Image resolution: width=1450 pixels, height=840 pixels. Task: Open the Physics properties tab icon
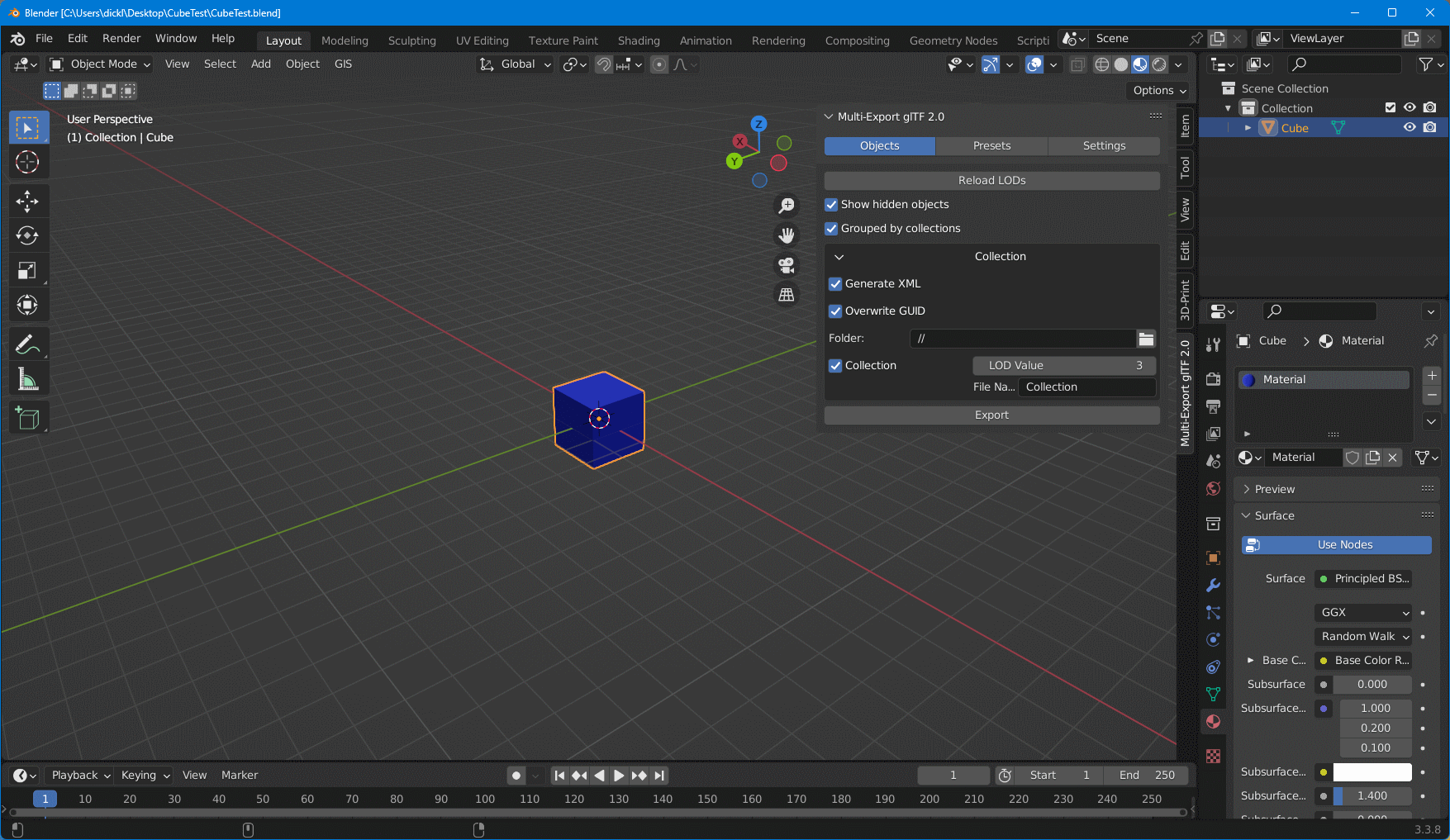(x=1213, y=640)
